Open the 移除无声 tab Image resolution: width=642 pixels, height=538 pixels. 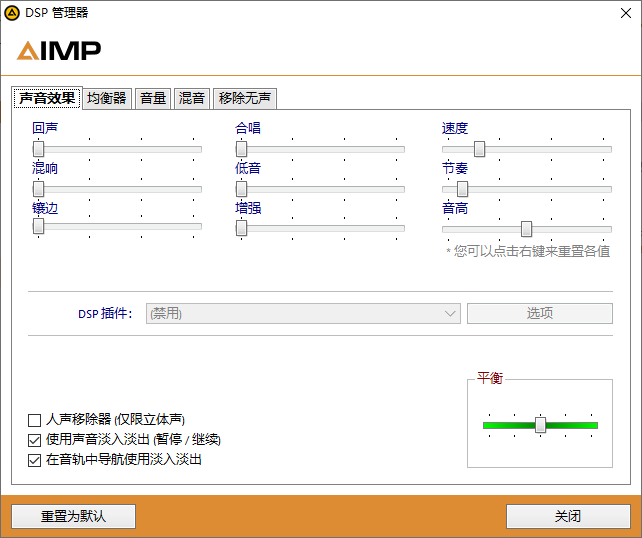245,98
